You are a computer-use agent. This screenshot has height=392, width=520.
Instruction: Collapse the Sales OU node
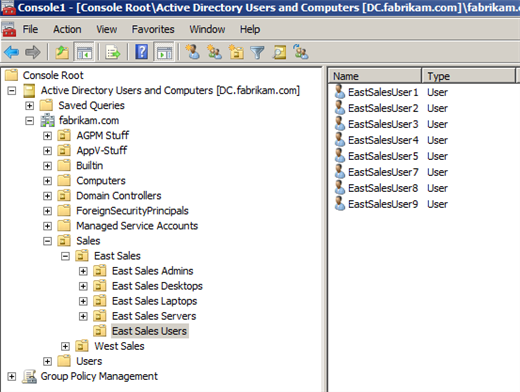point(48,241)
